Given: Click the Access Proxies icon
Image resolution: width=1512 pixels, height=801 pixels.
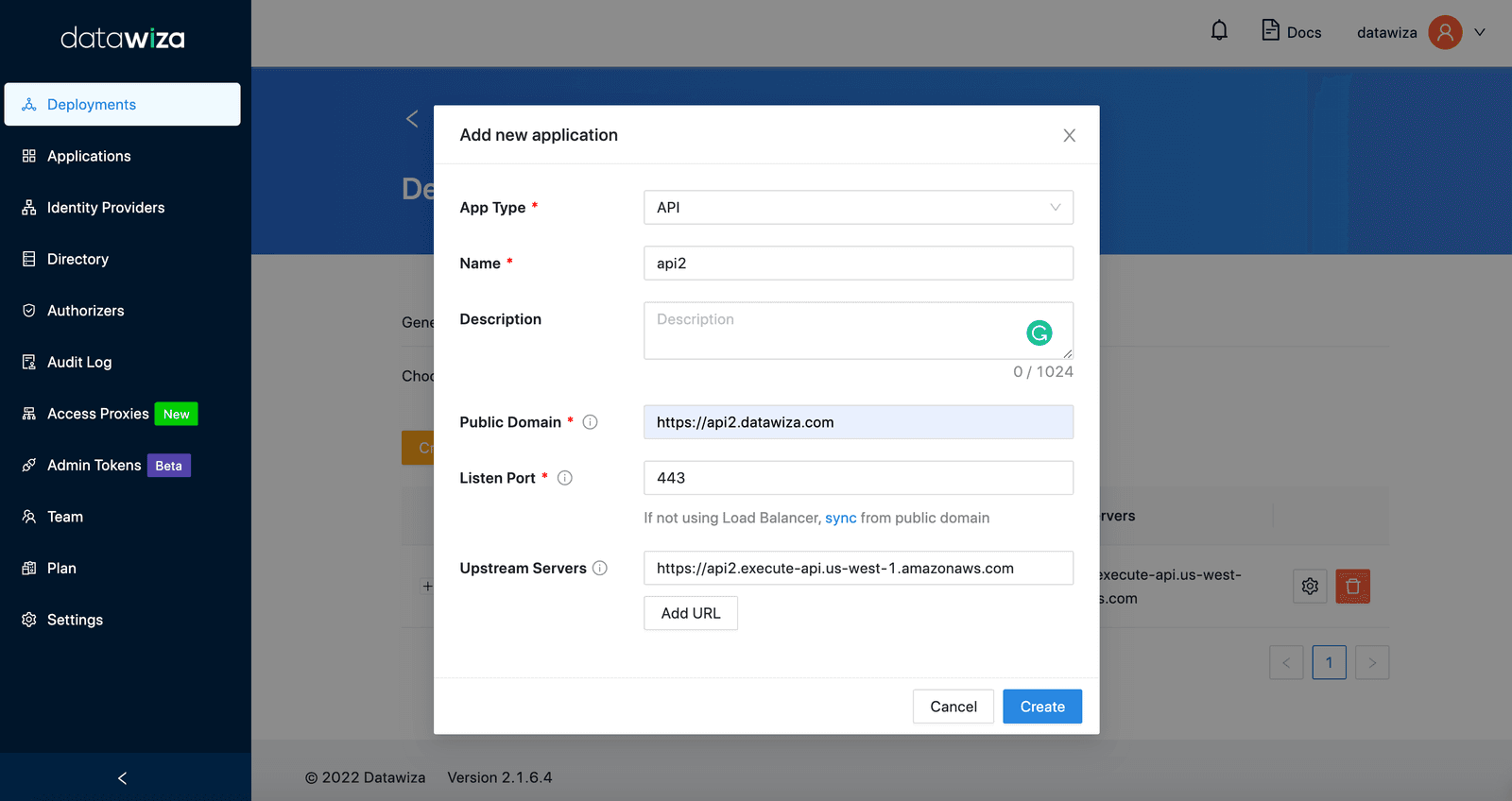Looking at the screenshot, I should (29, 414).
